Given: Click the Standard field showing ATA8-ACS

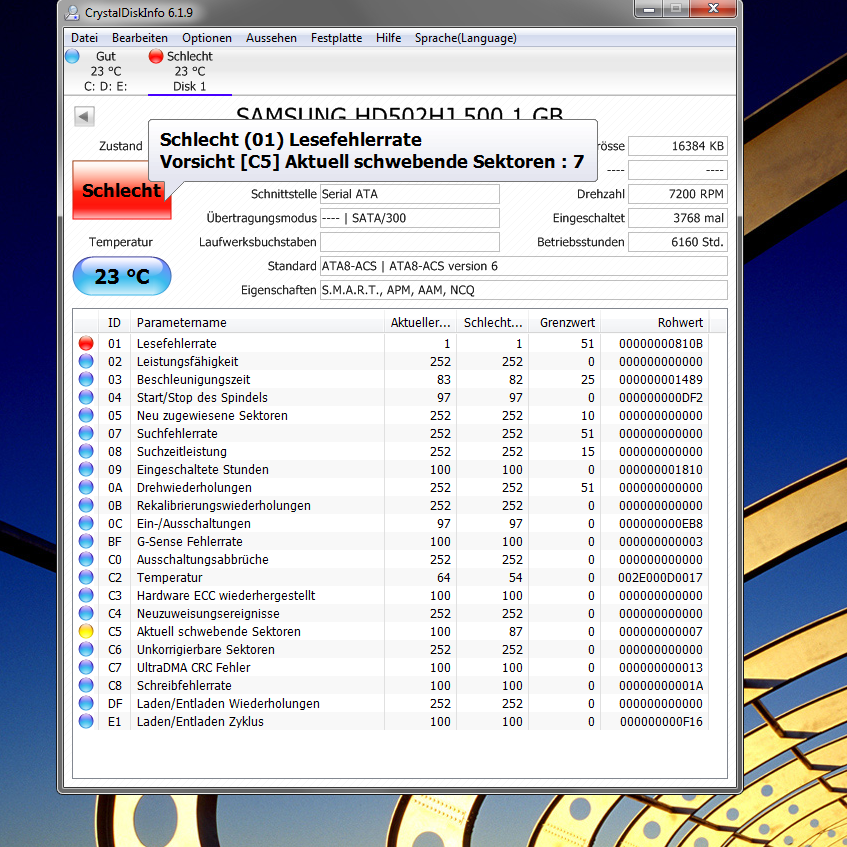Looking at the screenshot, I should point(523,266).
